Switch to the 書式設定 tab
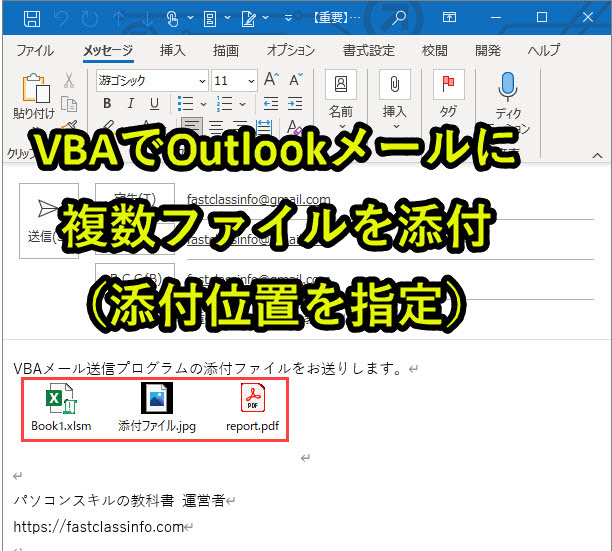Viewport: 612px width, 551px height. click(x=368, y=50)
